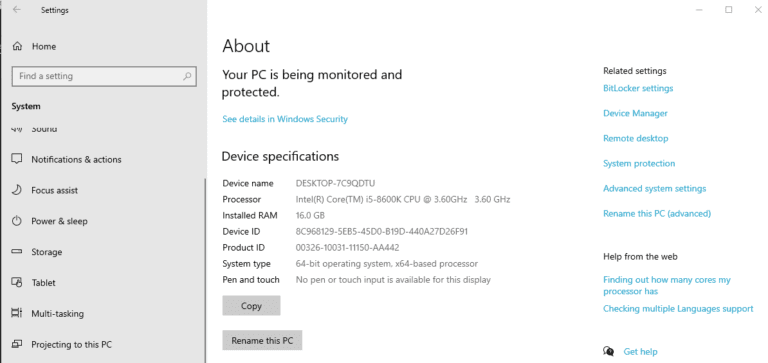Click the Tablet icon in sidebar
Viewport: 768px width, 363px height.
[x=17, y=283]
